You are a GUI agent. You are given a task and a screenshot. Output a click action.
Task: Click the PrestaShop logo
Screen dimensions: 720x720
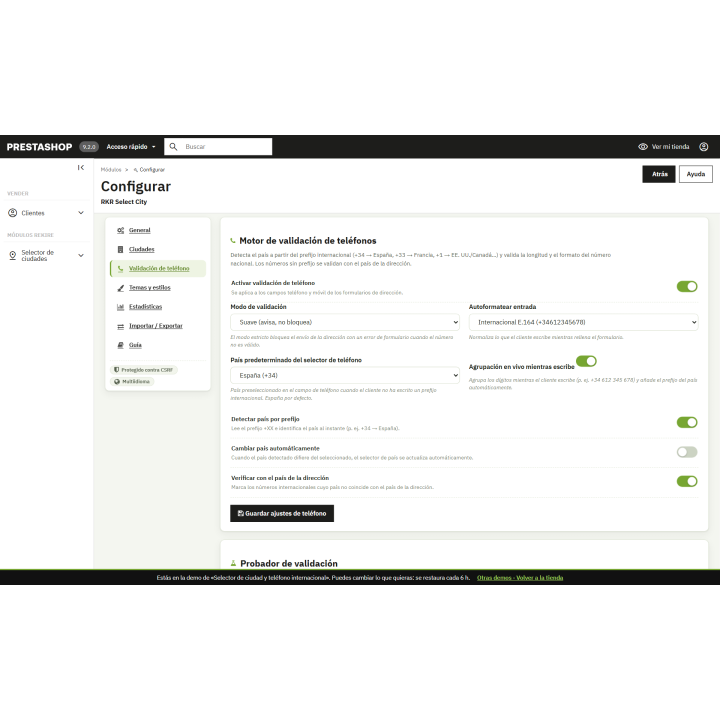point(39,147)
